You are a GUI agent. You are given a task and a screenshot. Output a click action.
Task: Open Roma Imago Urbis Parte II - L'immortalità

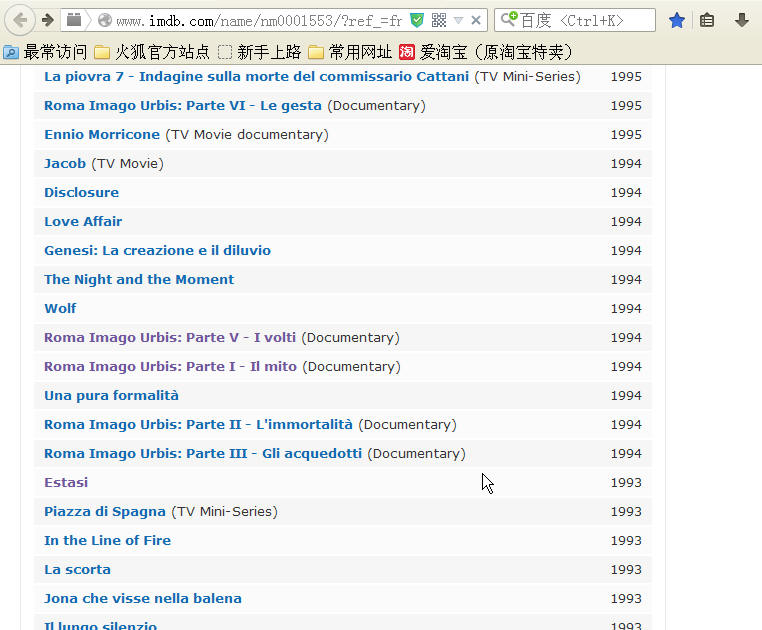pyautogui.click(x=198, y=424)
